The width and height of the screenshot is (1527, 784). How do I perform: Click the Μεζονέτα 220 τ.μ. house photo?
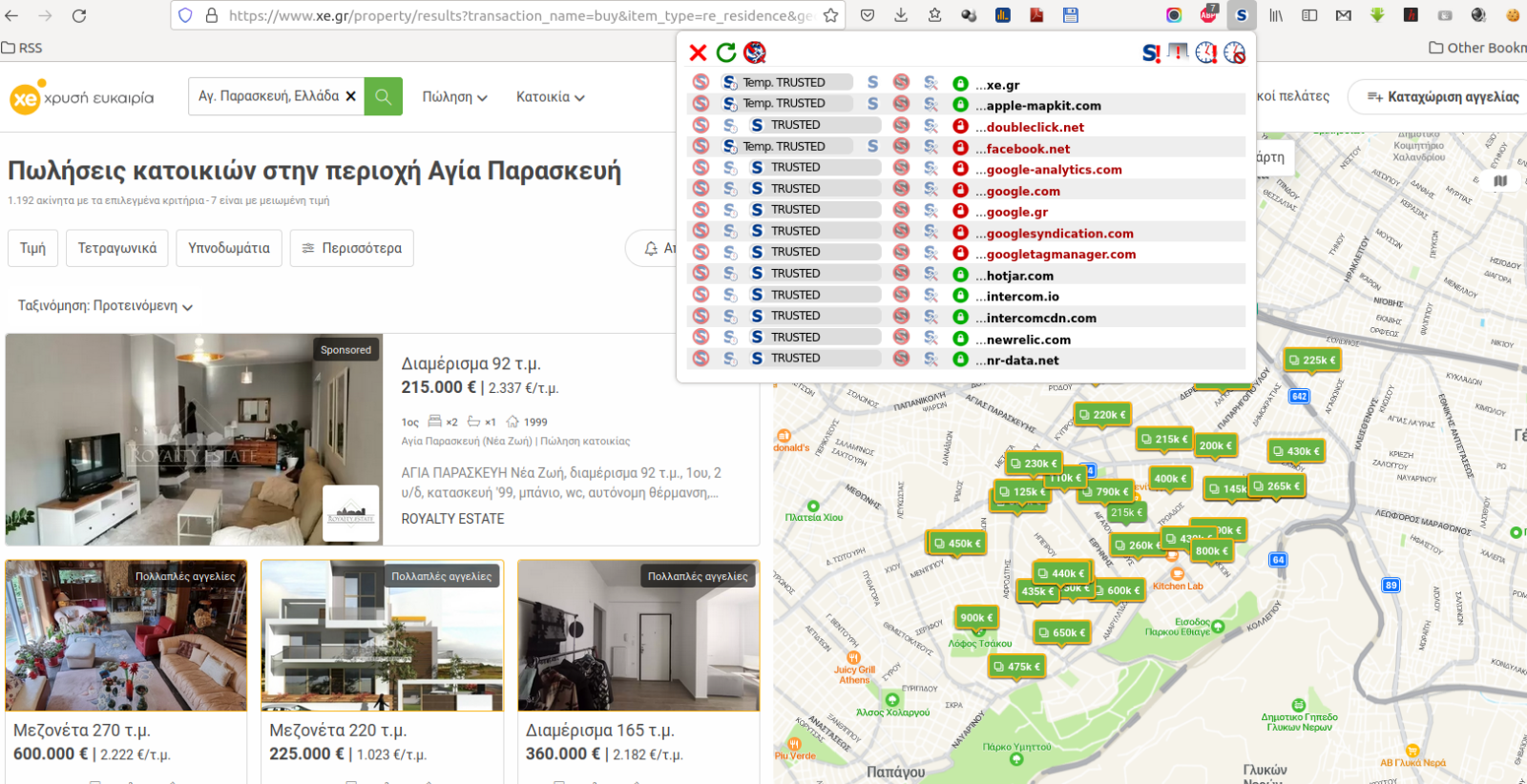pos(382,635)
